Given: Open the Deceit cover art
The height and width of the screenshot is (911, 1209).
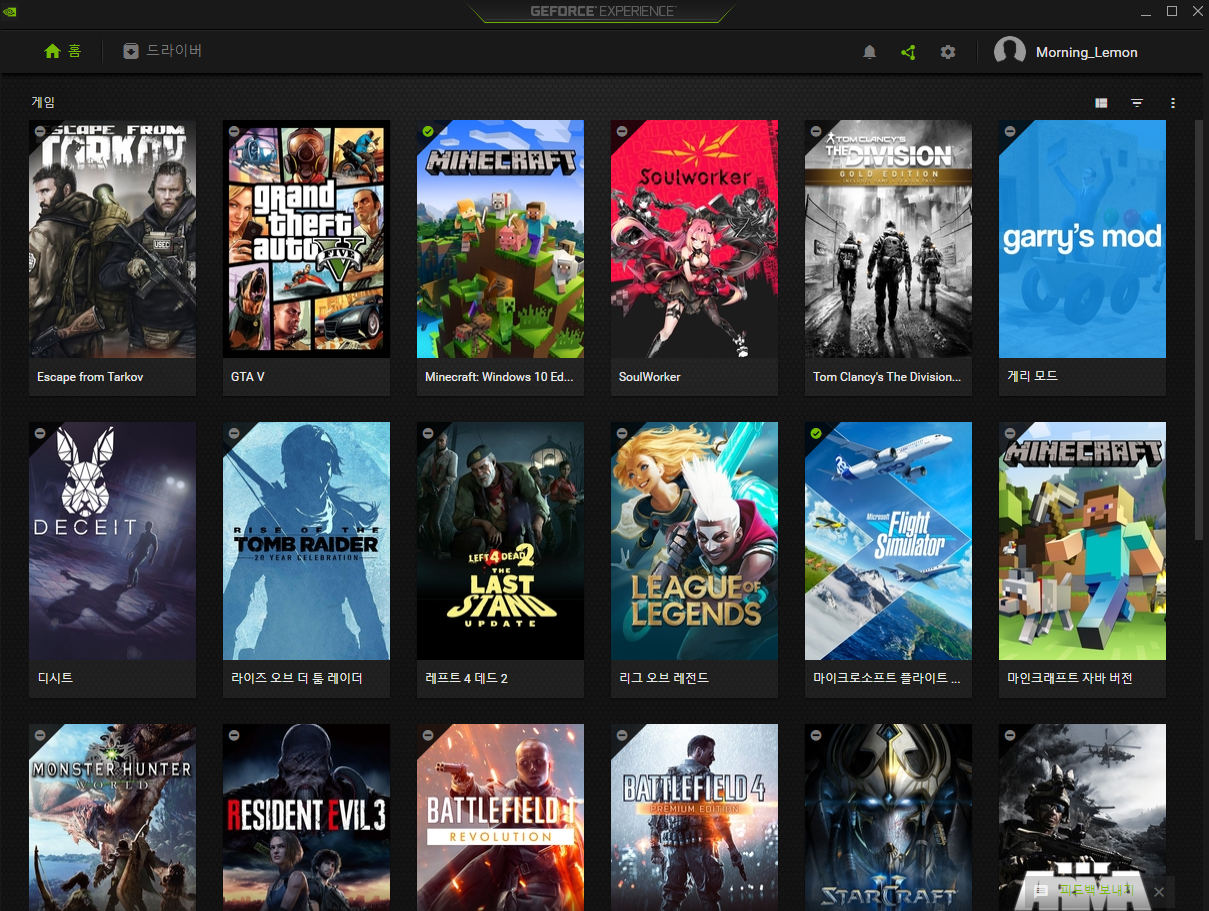Looking at the screenshot, I should (112, 541).
